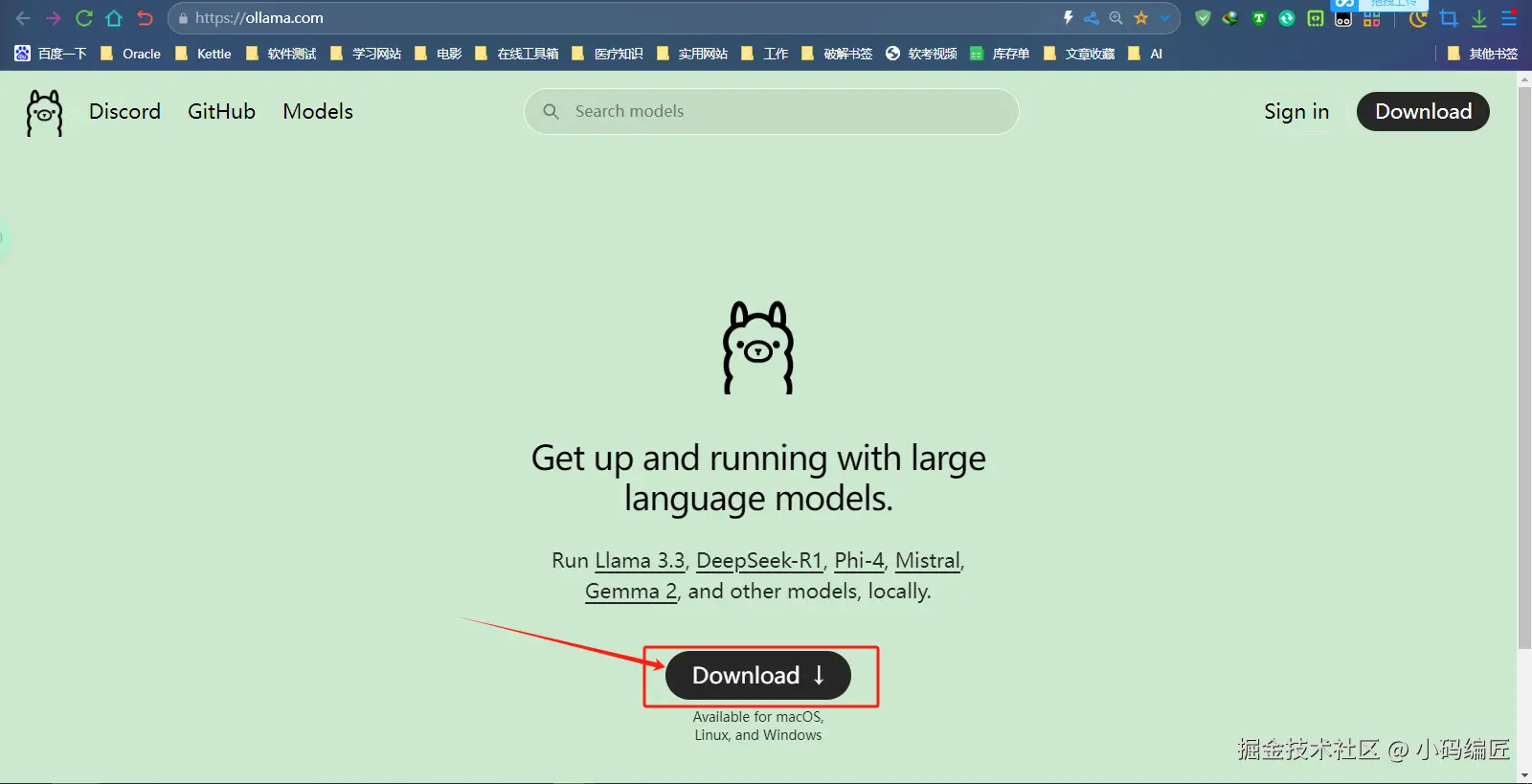Open the zoom magnifier icon in address bar
This screenshot has height=784, width=1532.
(1115, 17)
